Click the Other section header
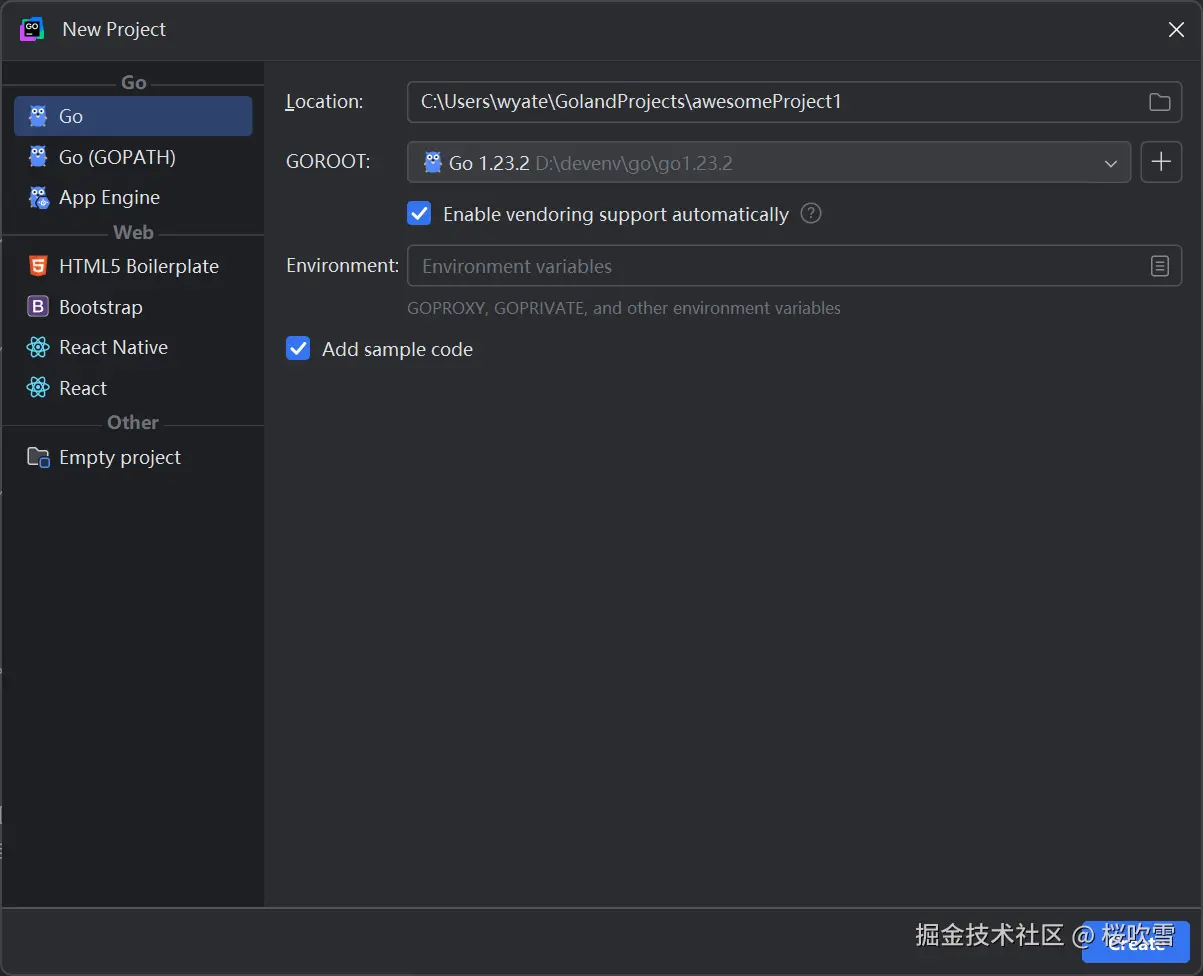Screen dimensions: 1203x976 (x=133, y=422)
